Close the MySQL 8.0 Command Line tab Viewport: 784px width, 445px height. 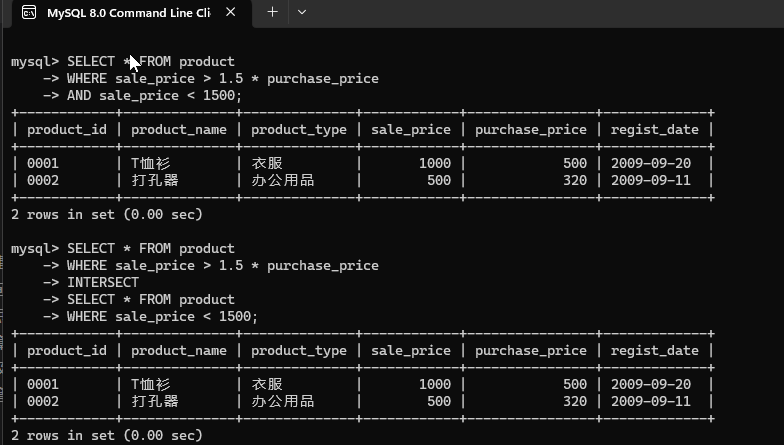(232, 13)
